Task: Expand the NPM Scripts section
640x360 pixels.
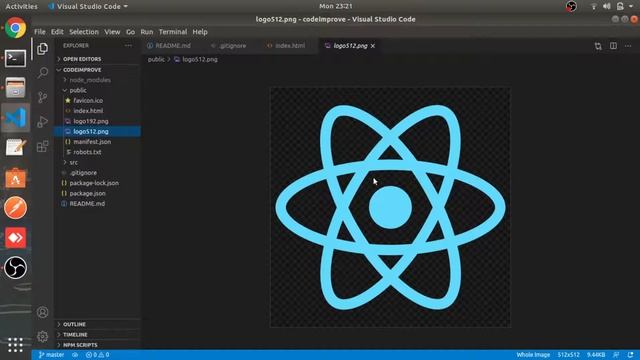Action: coord(98,345)
